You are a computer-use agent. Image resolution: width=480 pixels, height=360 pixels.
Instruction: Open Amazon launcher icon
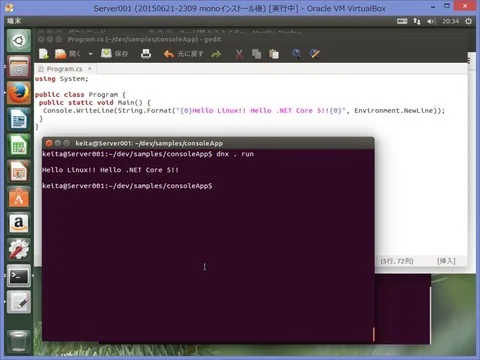coord(19,223)
